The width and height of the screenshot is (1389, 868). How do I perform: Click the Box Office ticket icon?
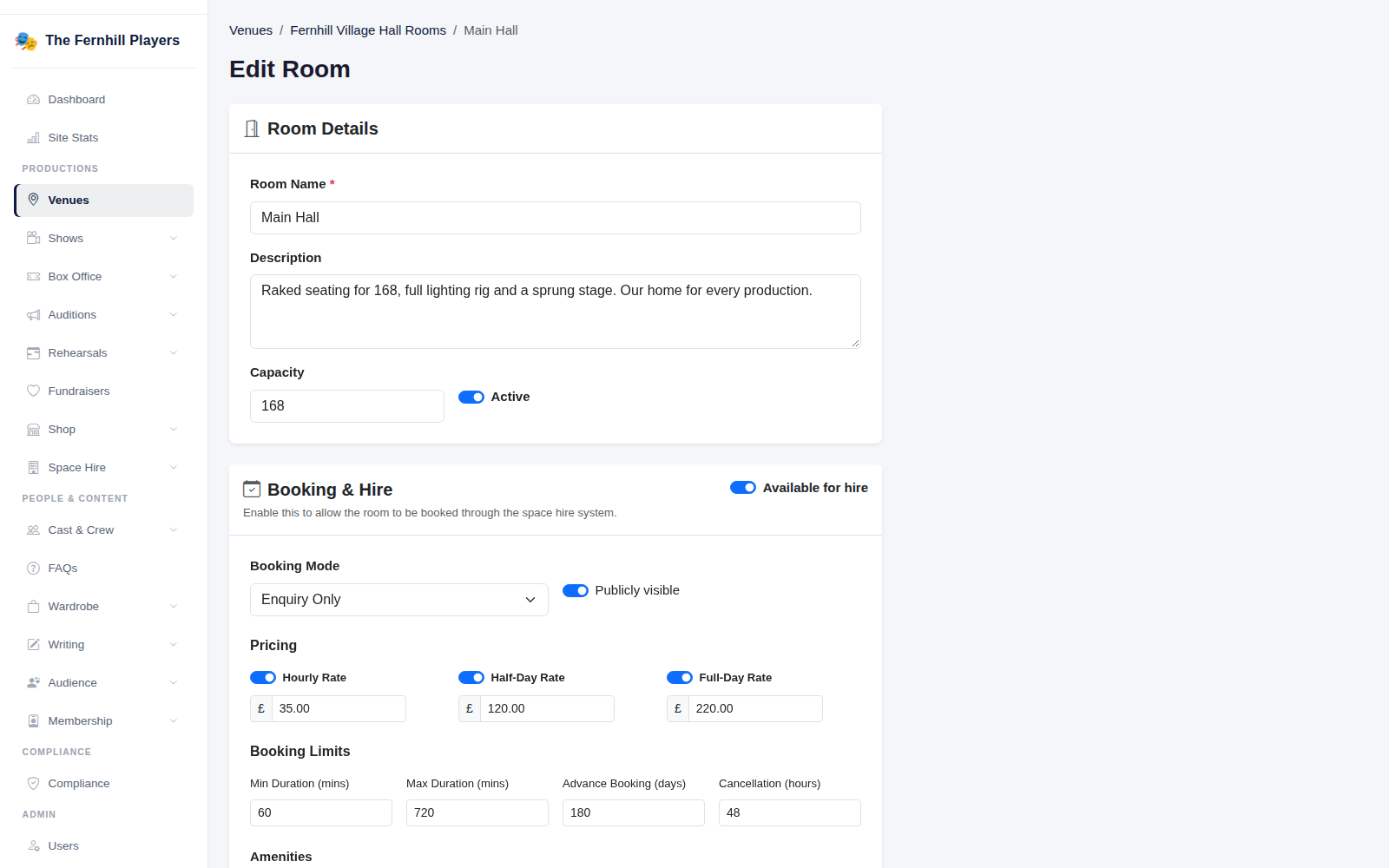coord(33,276)
